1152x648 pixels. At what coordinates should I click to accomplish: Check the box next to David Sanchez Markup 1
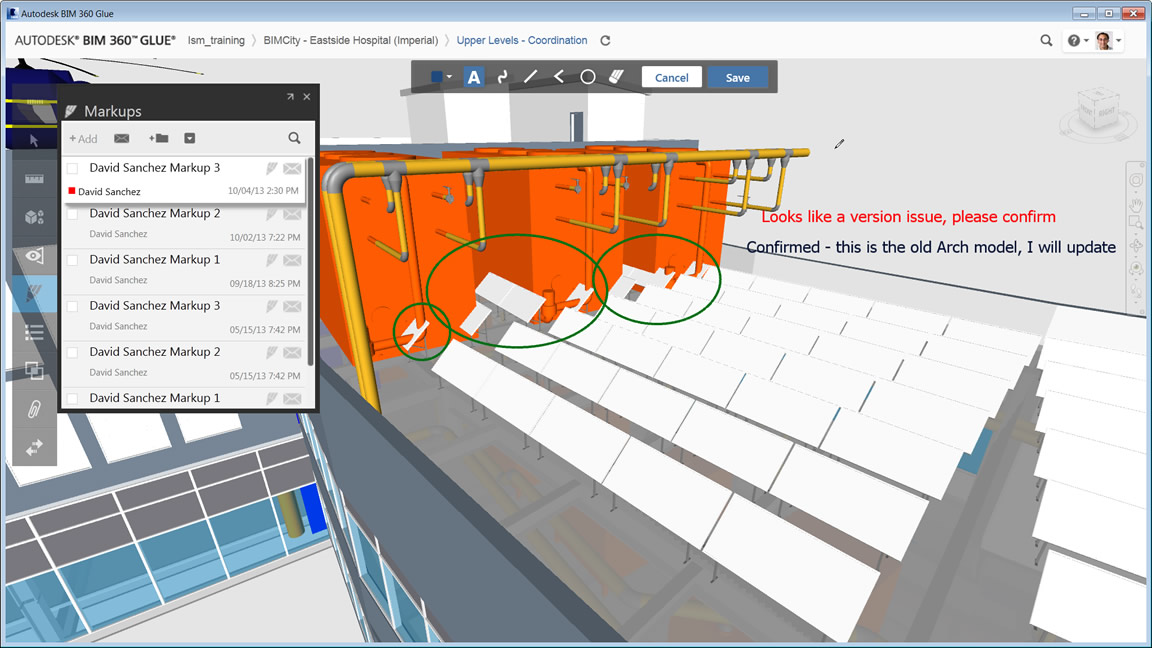coord(72,259)
